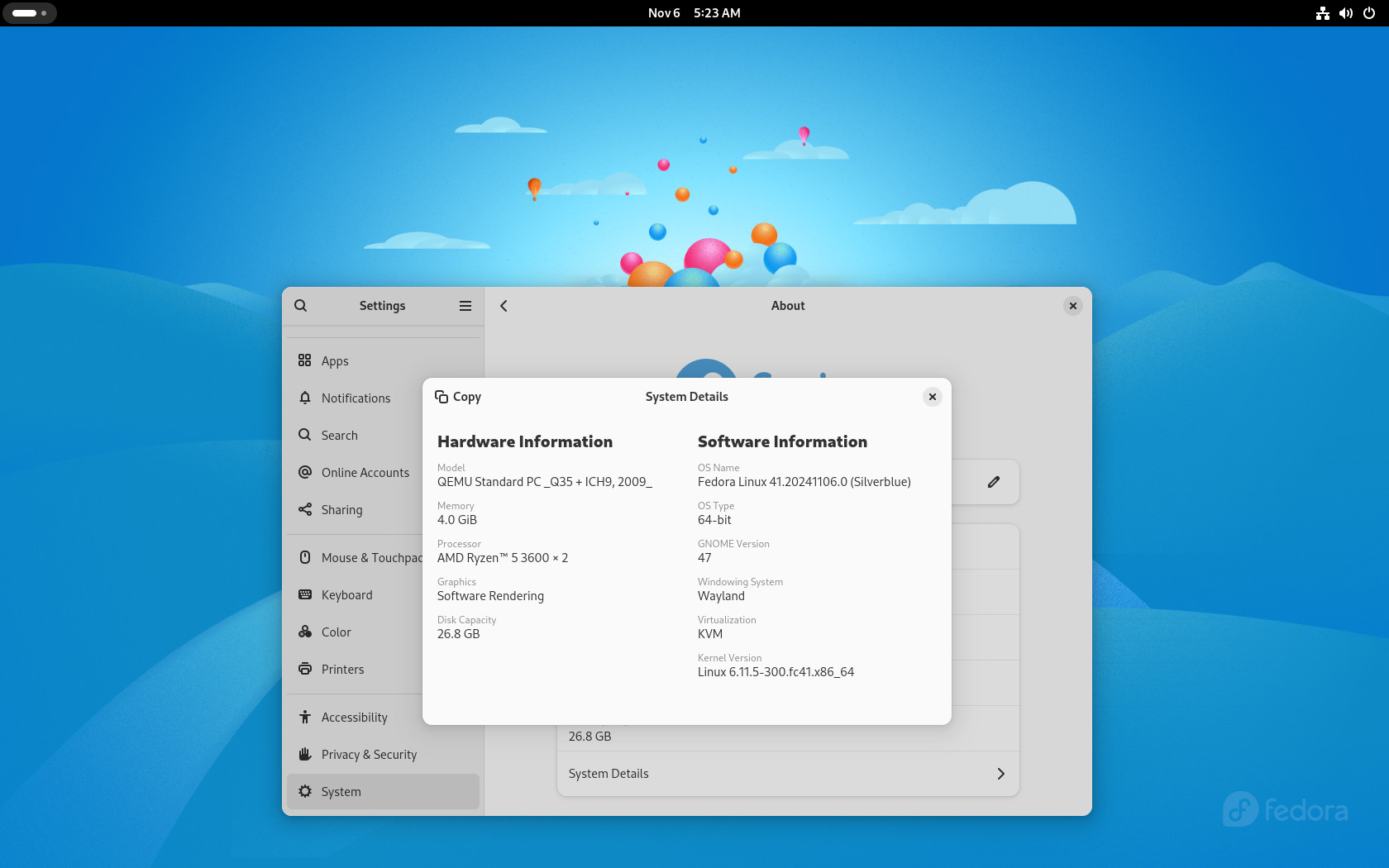This screenshot has width=1389, height=868.
Task: Select Notifications in the Settings sidebar
Action: click(383, 398)
